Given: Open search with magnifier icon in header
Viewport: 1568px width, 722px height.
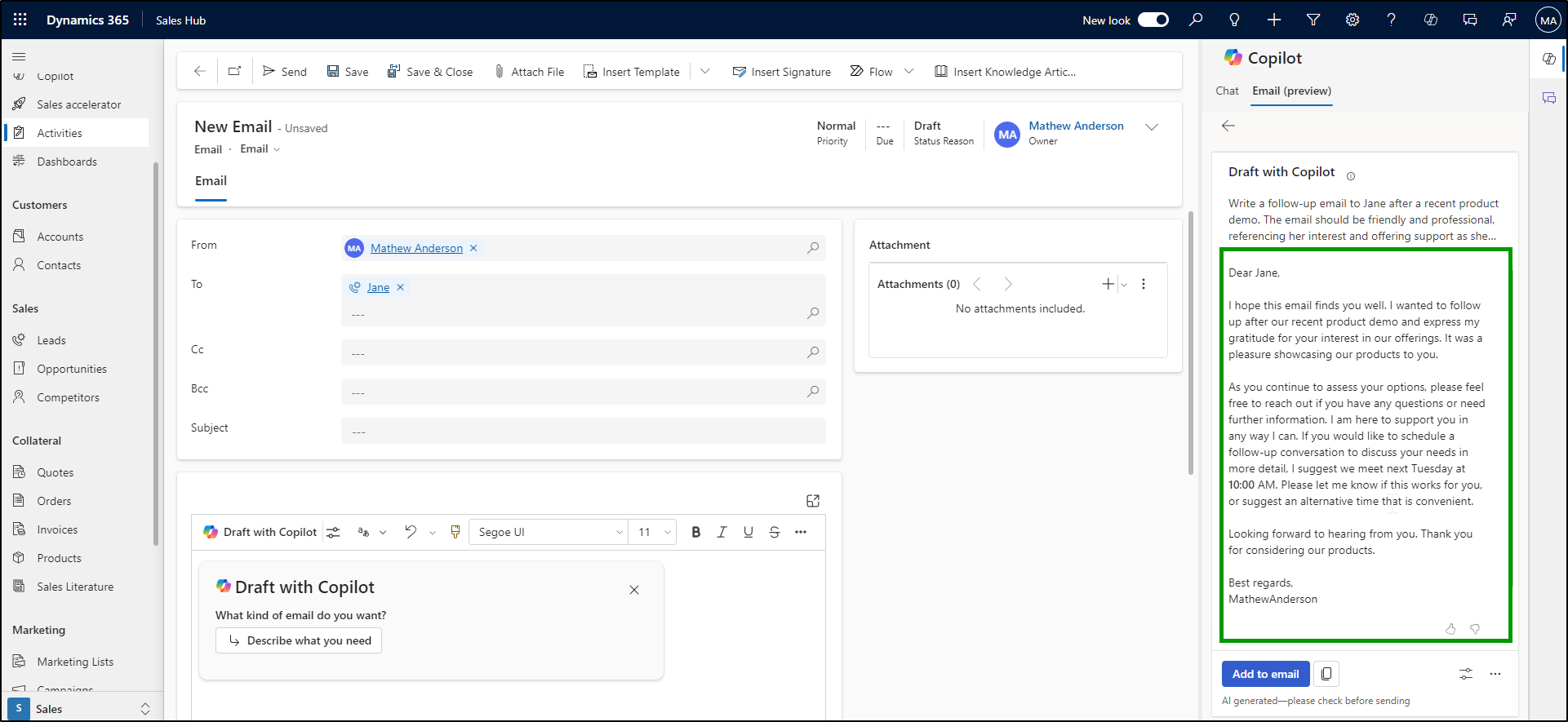Looking at the screenshot, I should tap(1196, 20).
